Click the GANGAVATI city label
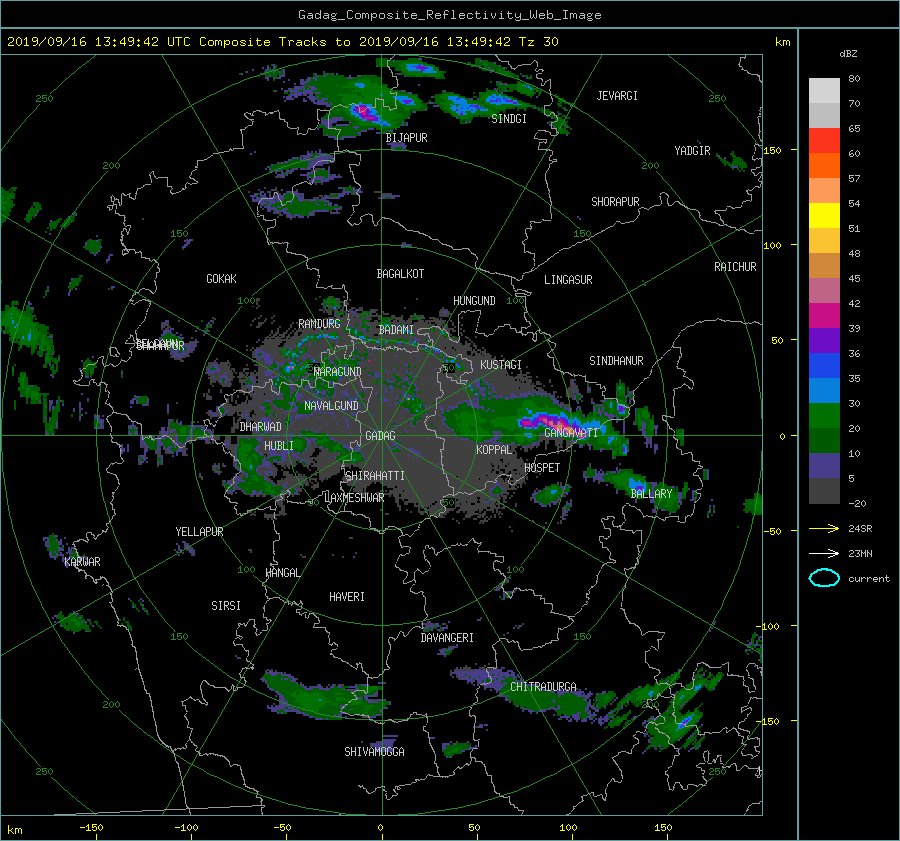 click(x=571, y=433)
